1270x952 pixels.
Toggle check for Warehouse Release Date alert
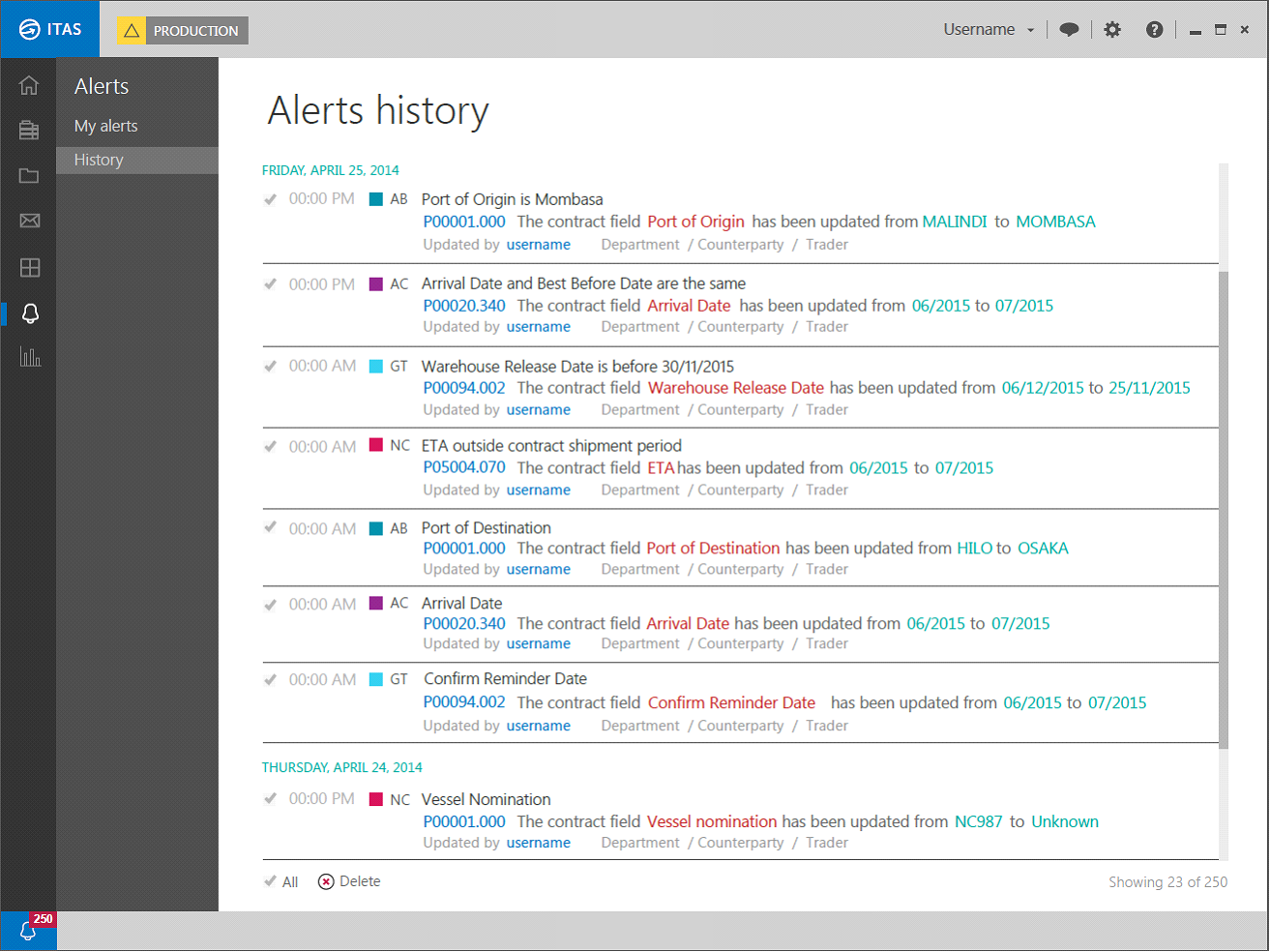pyautogui.click(x=270, y=366)
